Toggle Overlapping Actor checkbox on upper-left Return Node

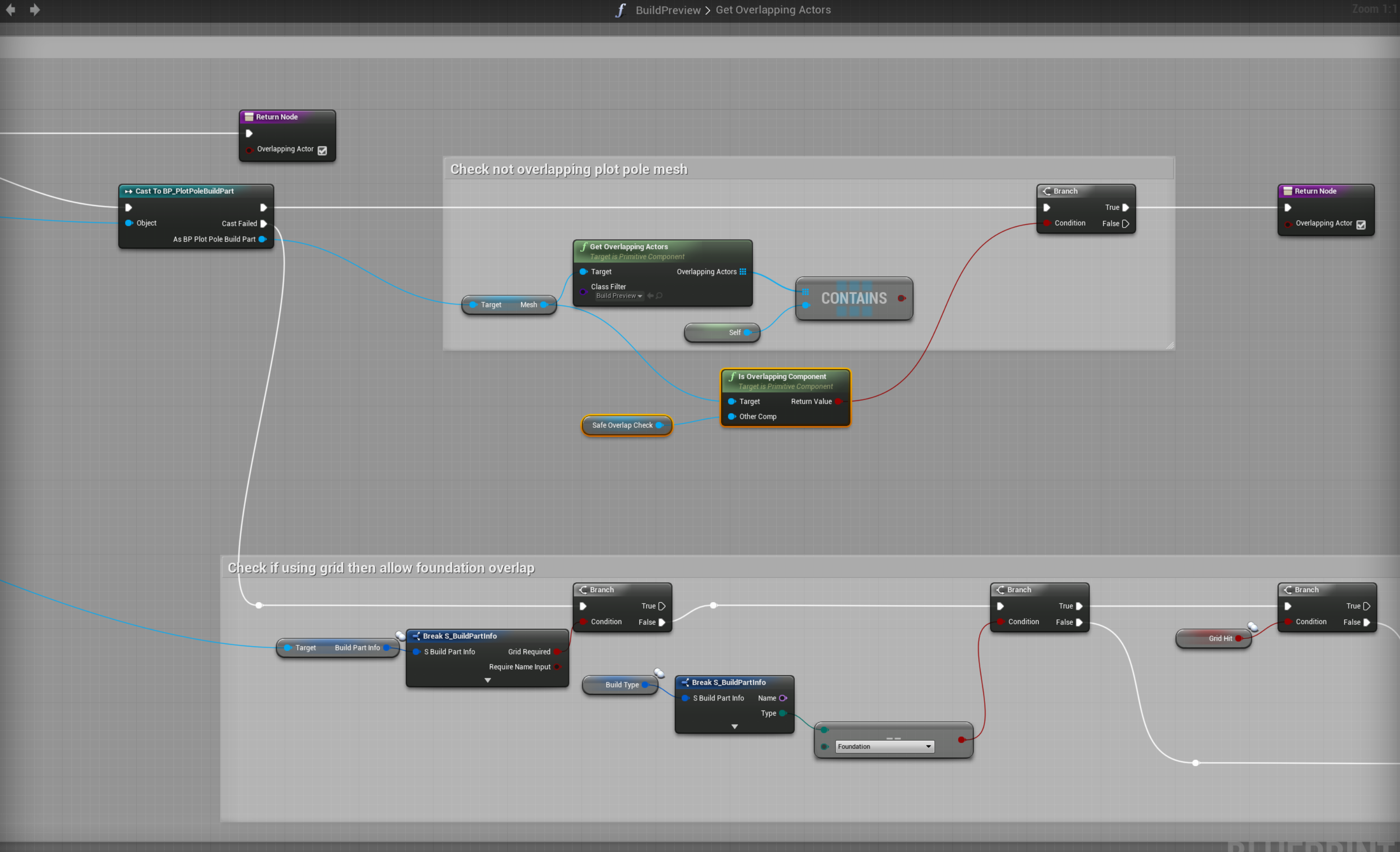[x=322, y=151]
